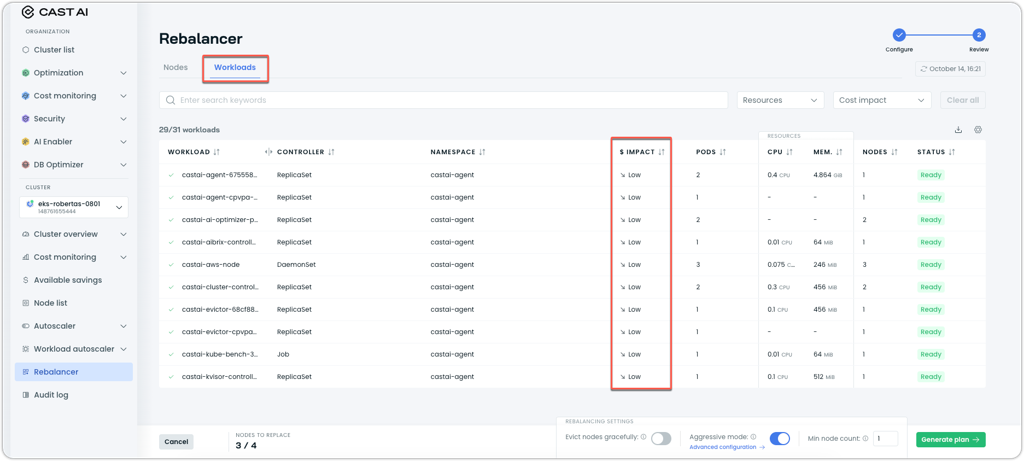Screen dimensions: 1024x461
Task: Click the Generate plan button
Action: click(x=951, y=439)
